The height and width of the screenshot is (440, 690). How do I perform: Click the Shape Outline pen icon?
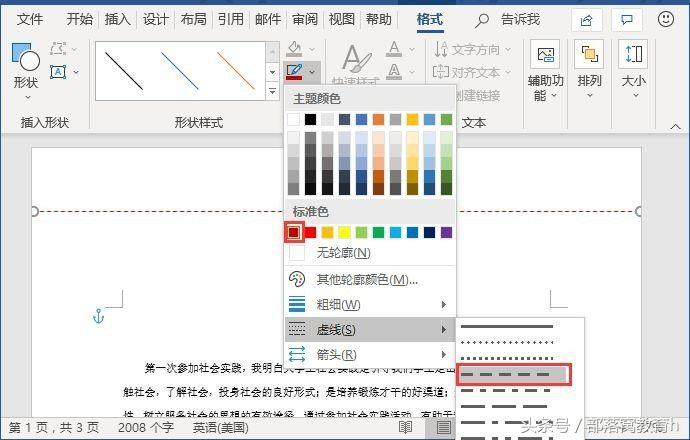[x=294, y=71]
